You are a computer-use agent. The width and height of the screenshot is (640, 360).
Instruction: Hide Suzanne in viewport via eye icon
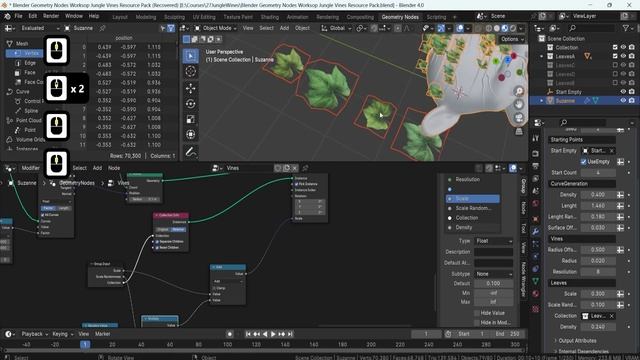[x=623, y=100]
